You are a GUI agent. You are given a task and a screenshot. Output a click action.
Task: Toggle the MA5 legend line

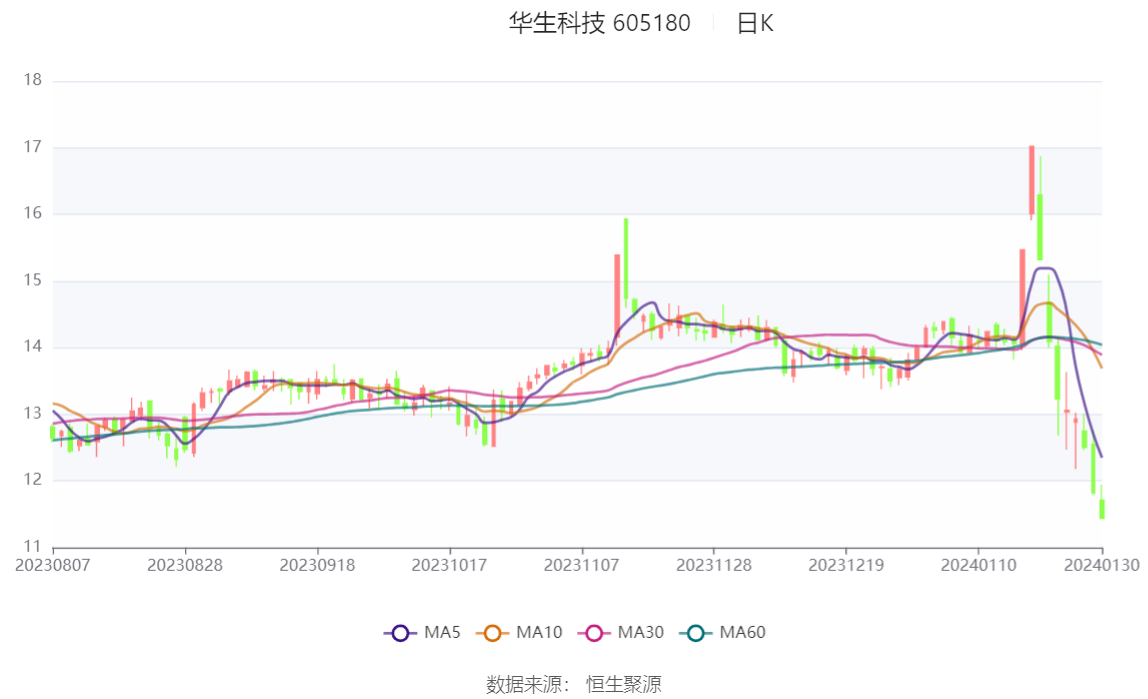click(x=422, y=632)
